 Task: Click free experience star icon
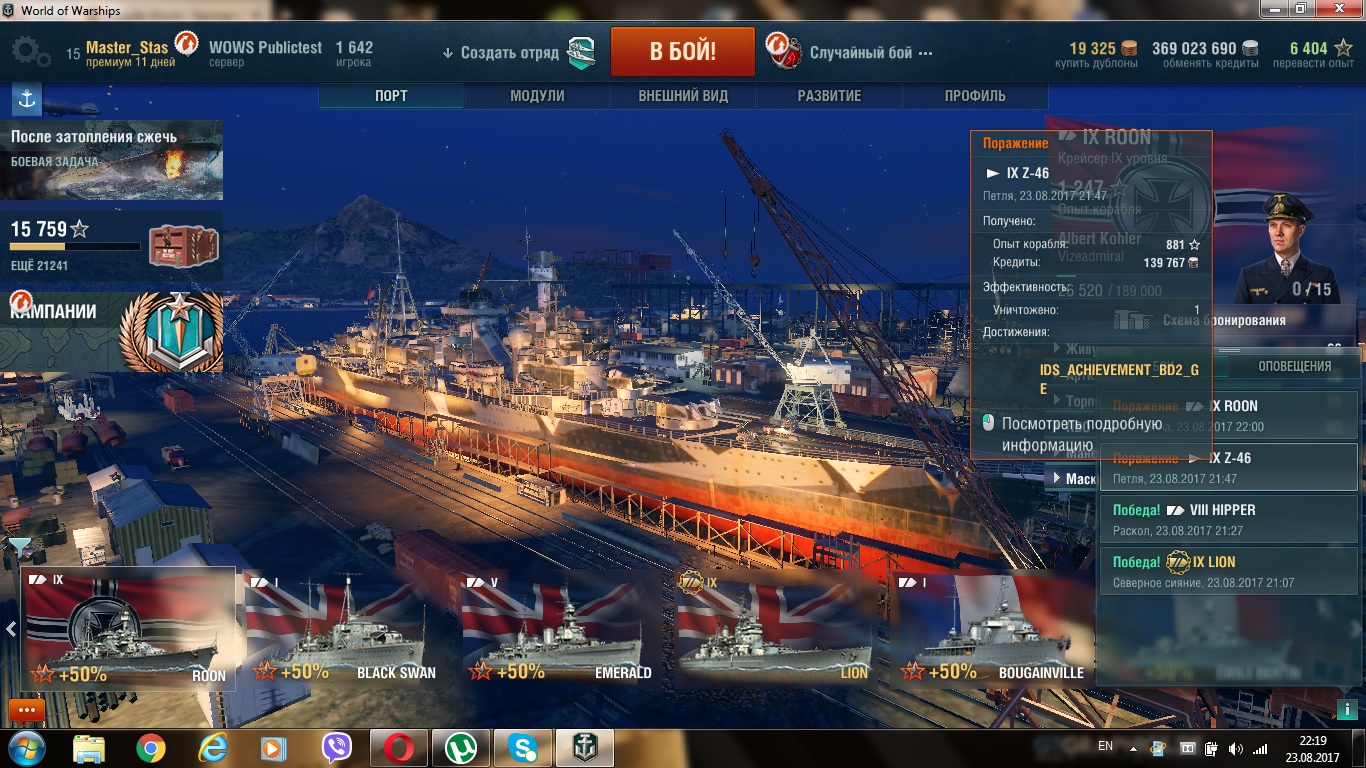pos(1342,48)
